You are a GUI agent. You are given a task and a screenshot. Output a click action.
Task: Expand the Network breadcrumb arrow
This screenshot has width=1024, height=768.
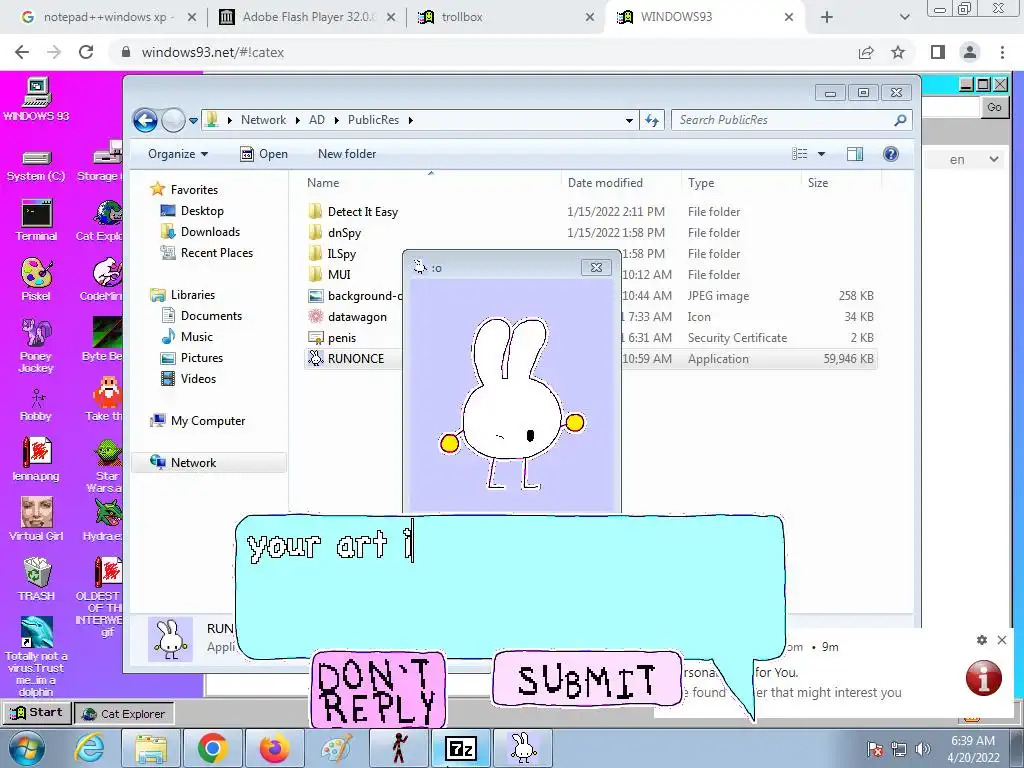(x=297, y=120)
